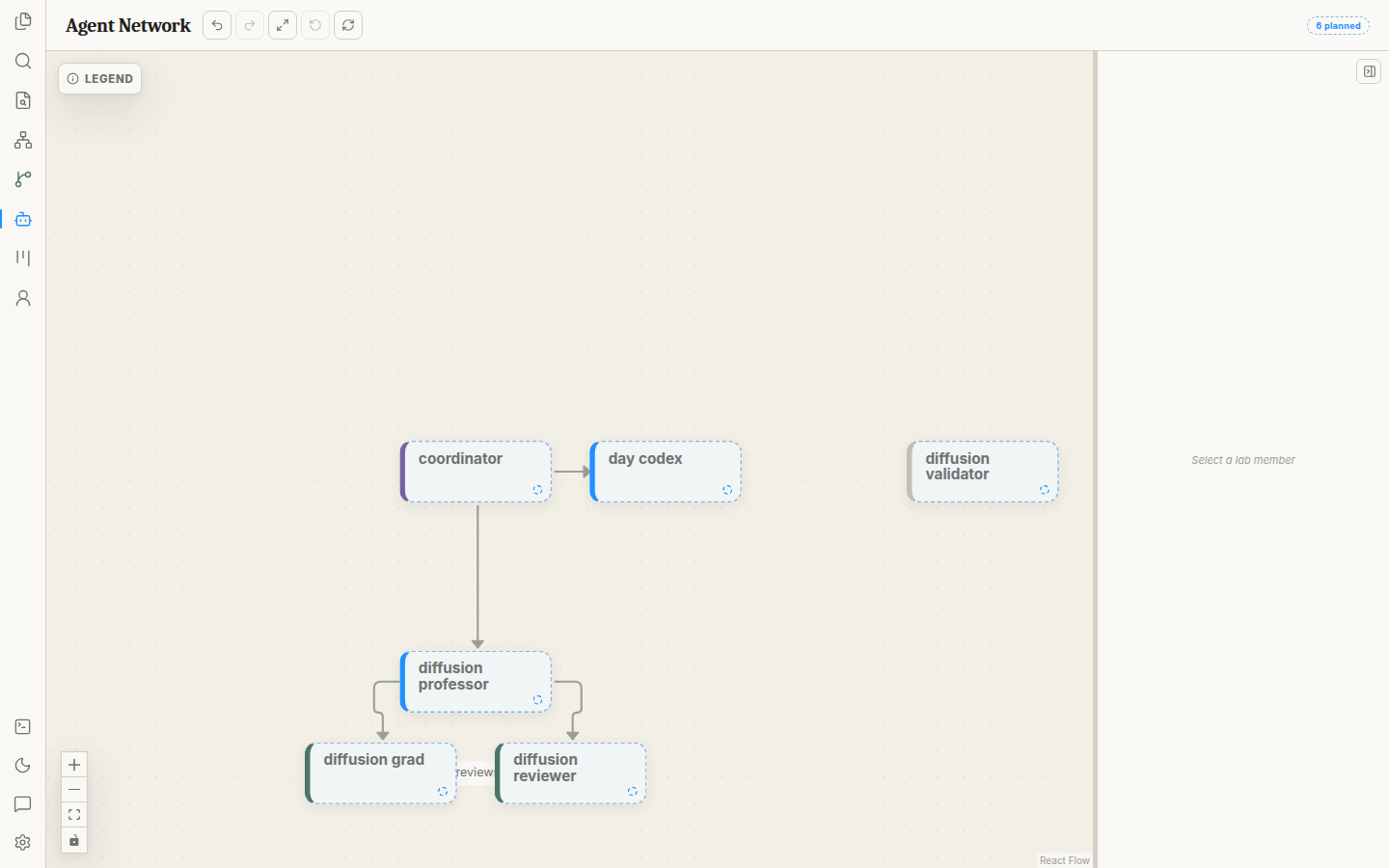This screenshot has height=868, width=1389.
Task: Select the coordinator node
Action: point(477,472)
